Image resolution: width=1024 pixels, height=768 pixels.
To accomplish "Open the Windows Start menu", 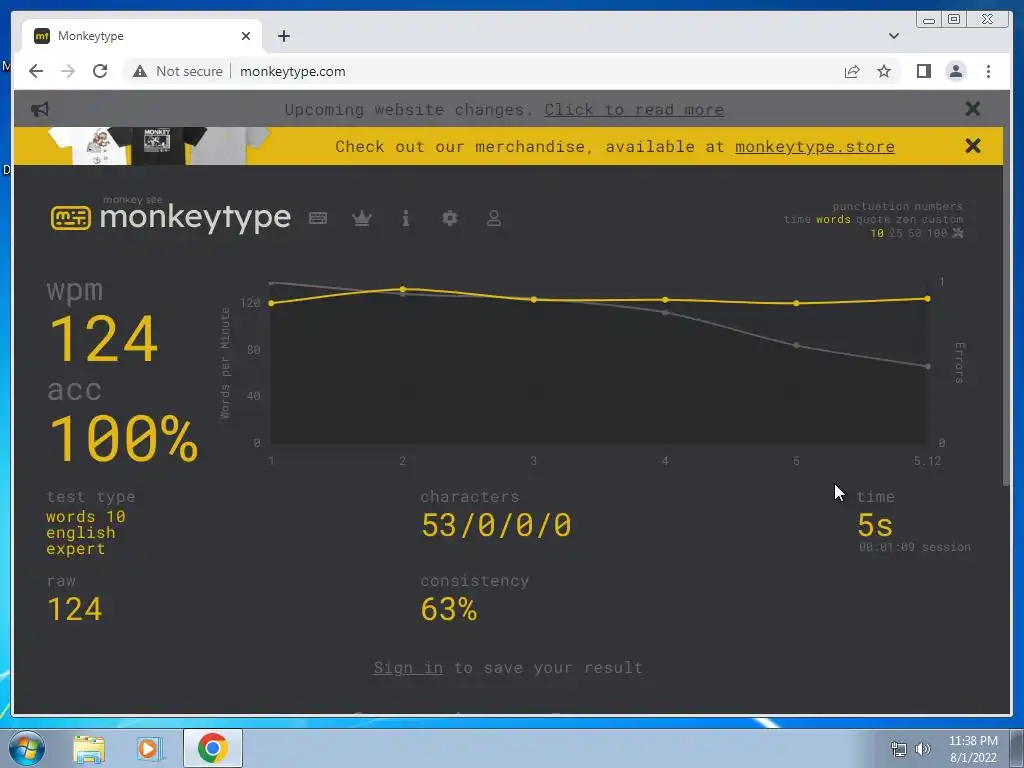I will (26, 748).
